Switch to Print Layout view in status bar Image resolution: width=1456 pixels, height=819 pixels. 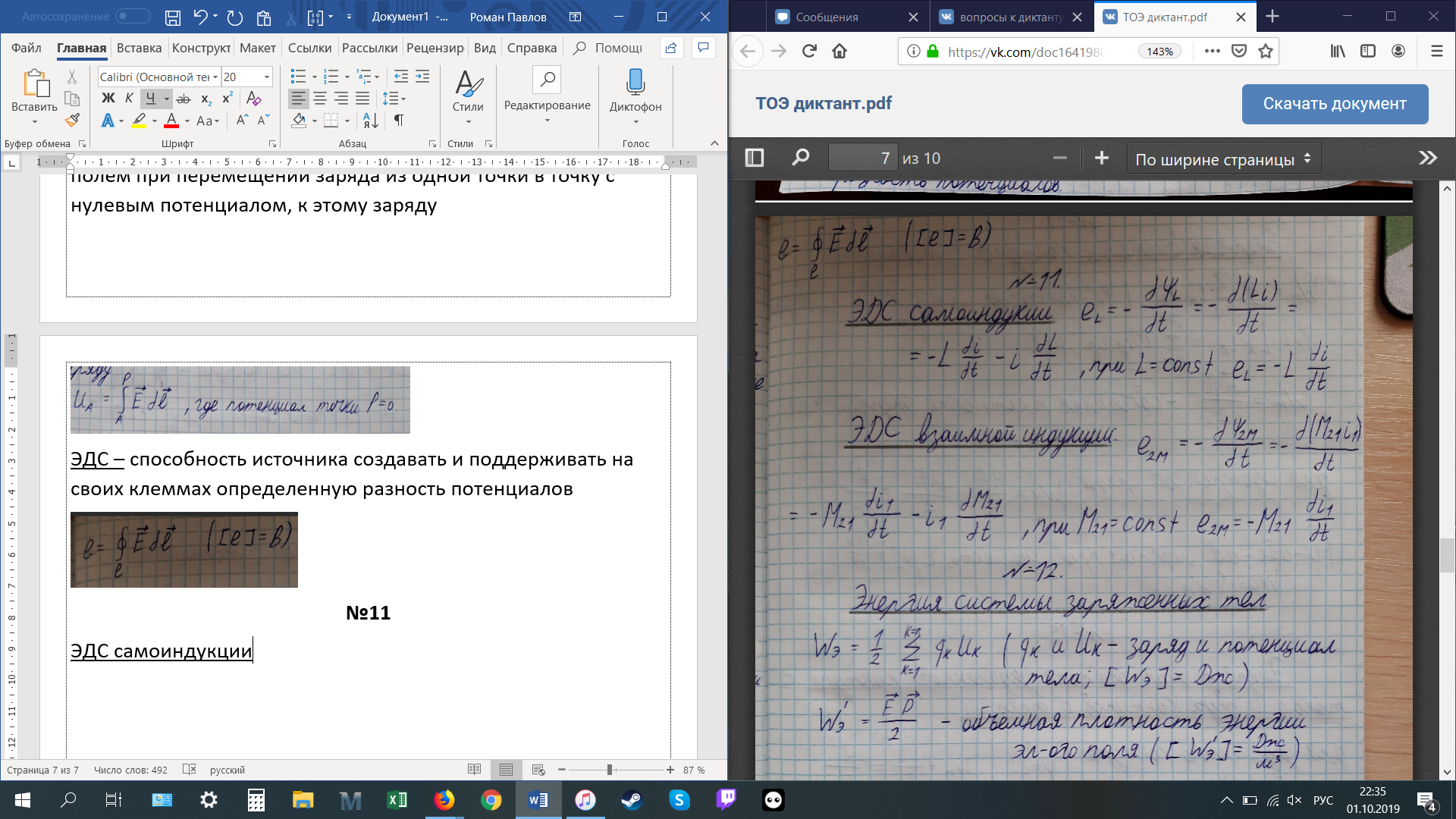[507, 770]
